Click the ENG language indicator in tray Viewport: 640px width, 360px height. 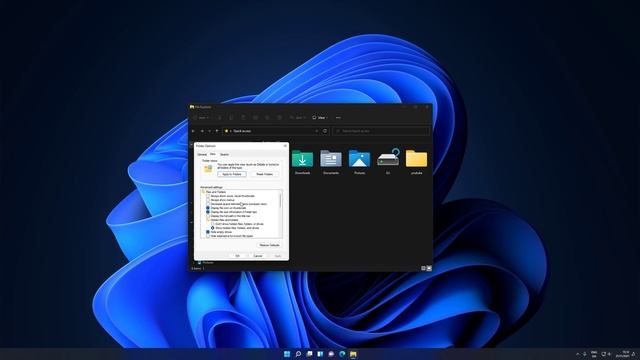pyautogui.click(x=594, y=354)
